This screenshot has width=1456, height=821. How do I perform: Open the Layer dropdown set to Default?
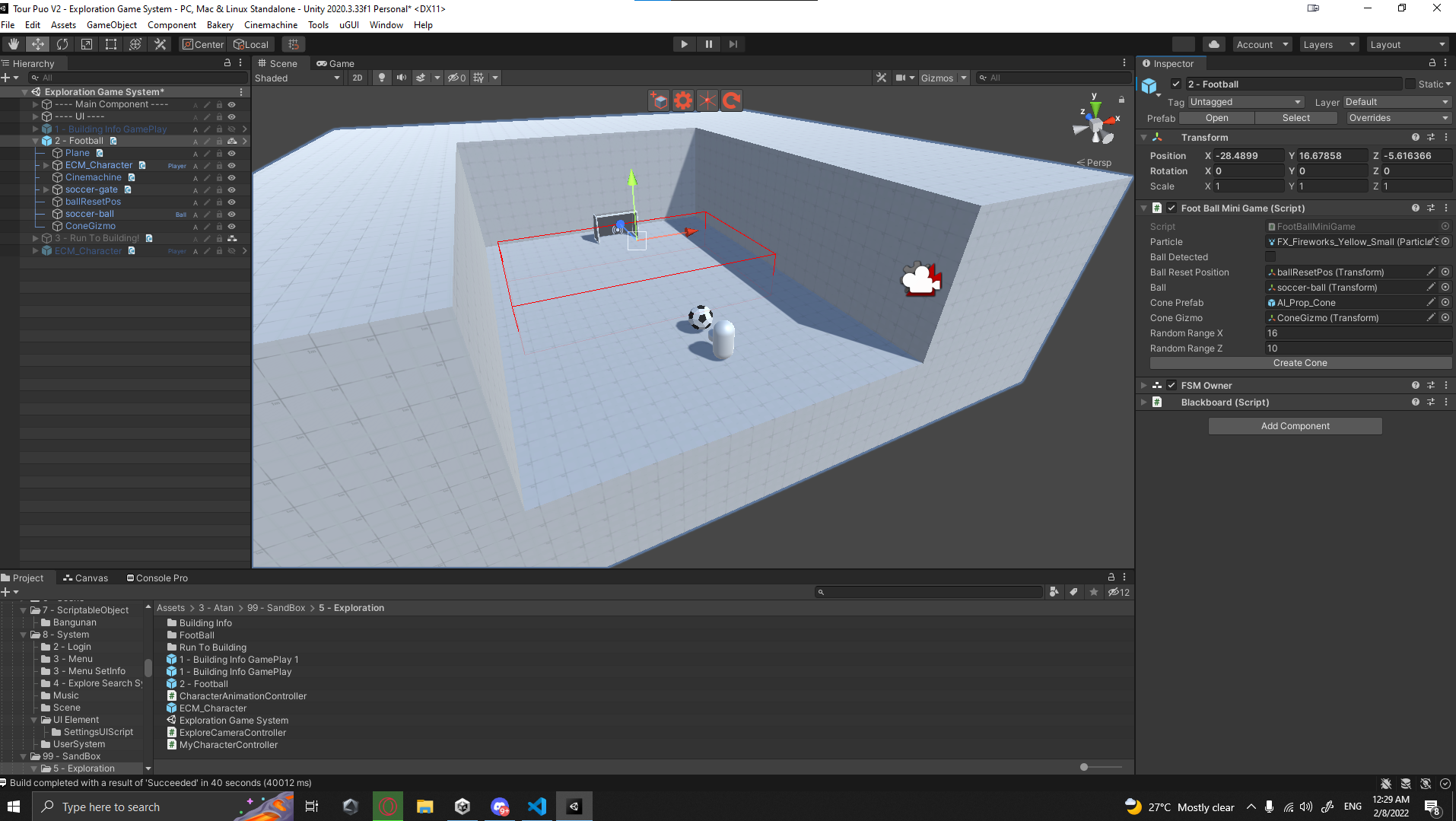tap(1397, 102)
